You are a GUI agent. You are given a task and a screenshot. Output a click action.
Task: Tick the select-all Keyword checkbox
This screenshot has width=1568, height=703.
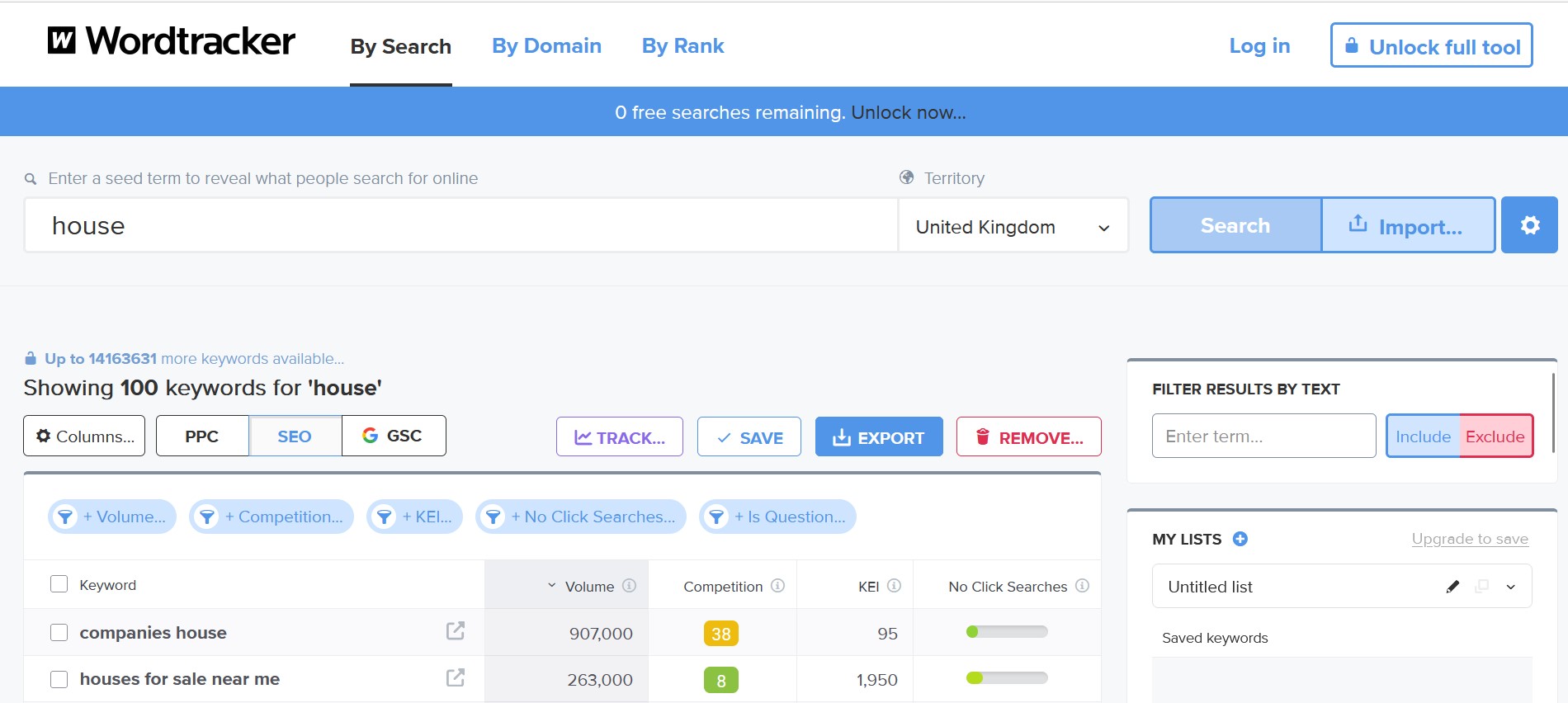pos(59,584)
